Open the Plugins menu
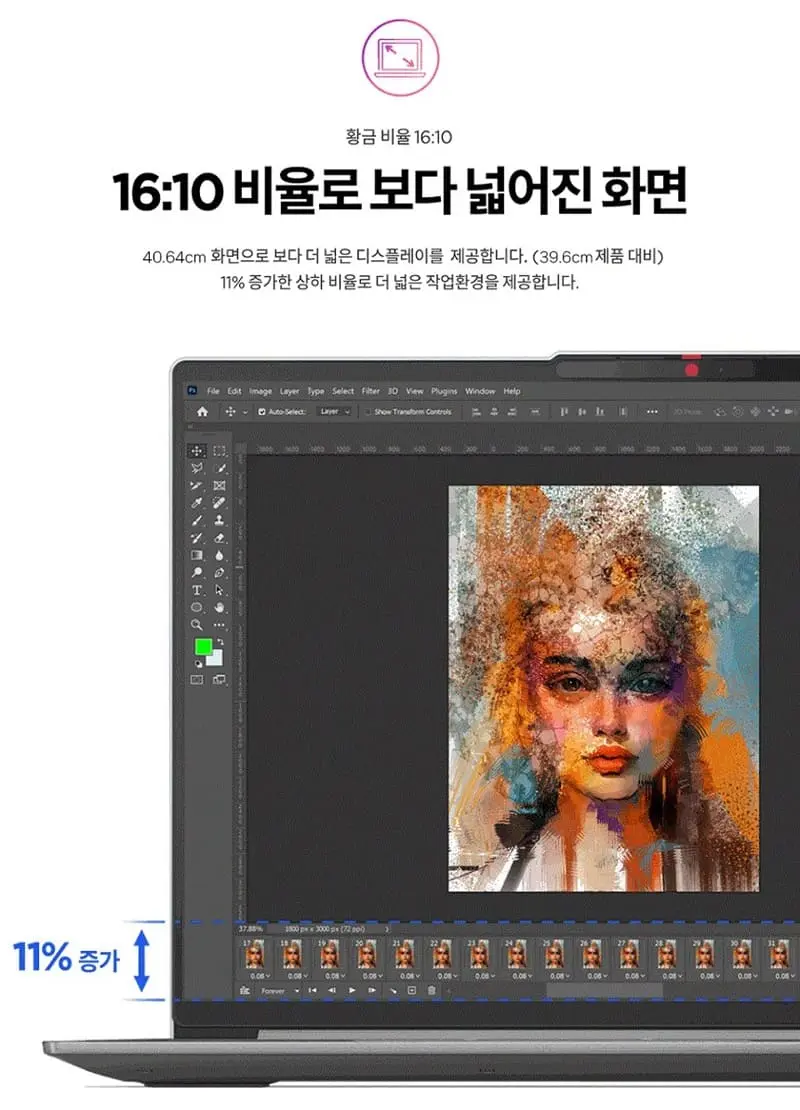This screenshot has width=800, height=1110. tap(444, 391)
